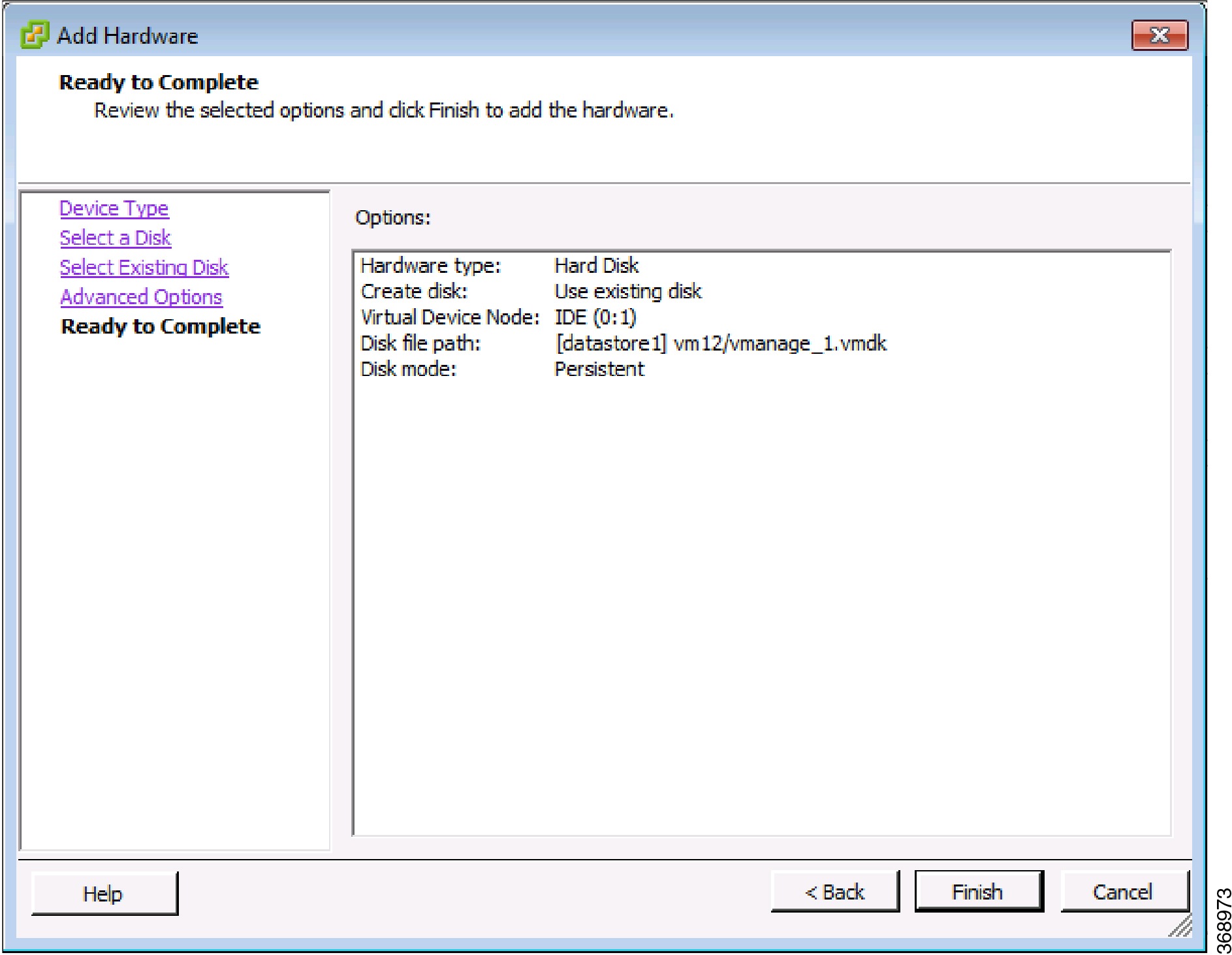
Task: Go to Select a Disk step
Action: click(x=115, y=238)
